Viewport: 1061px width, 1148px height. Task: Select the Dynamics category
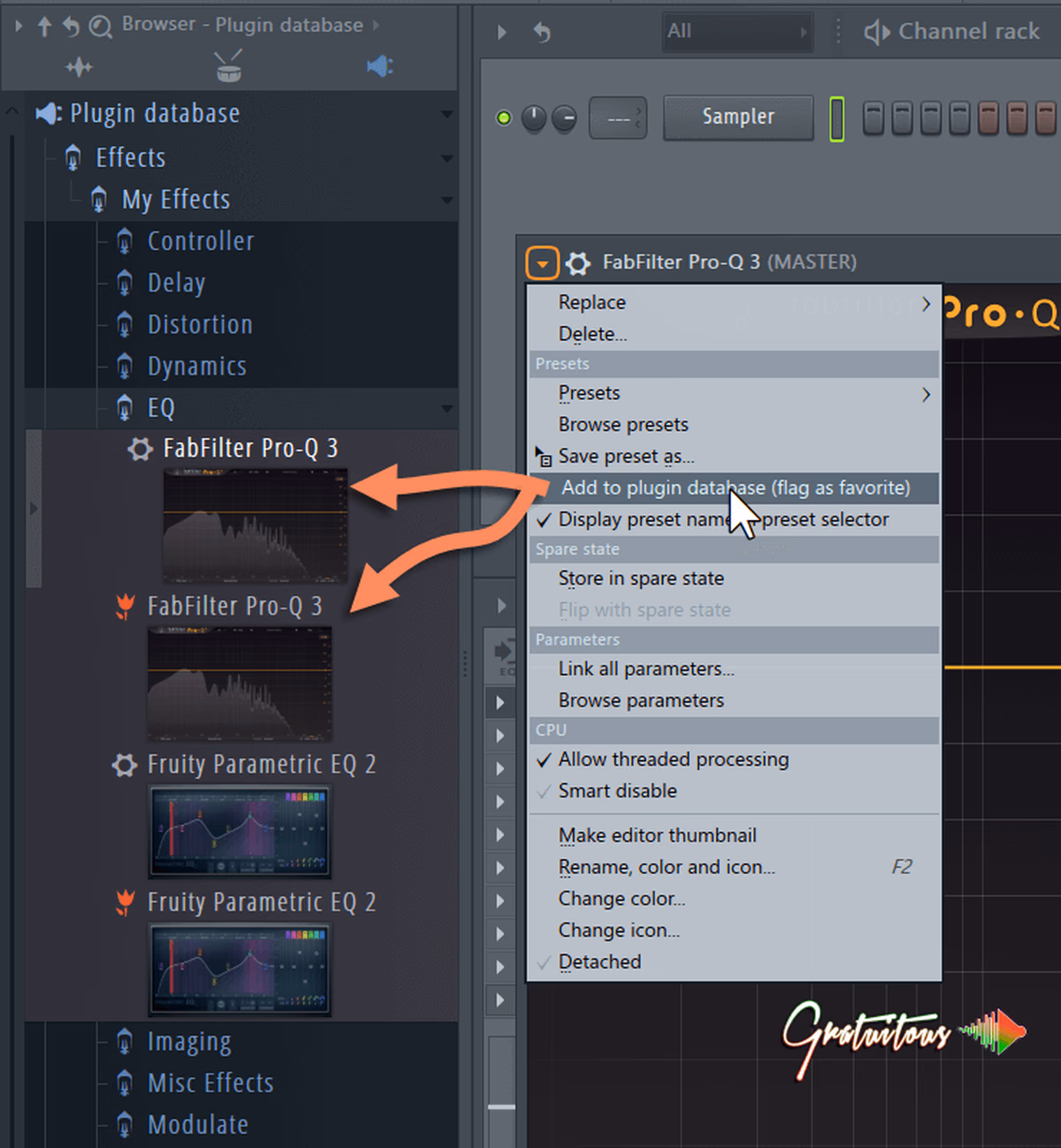click(197, 366)
